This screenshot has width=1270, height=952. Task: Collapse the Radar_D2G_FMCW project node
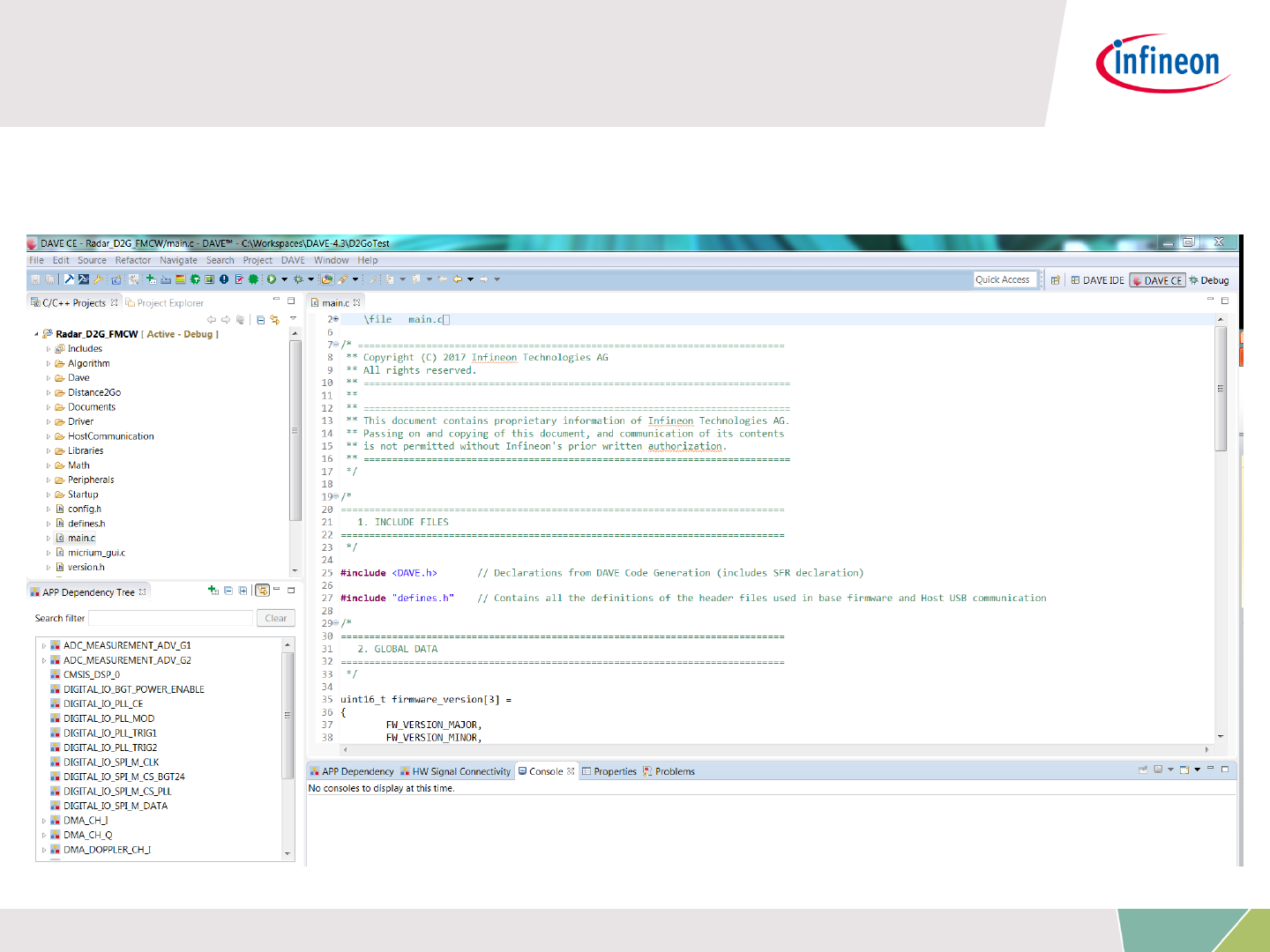(36, 334)
